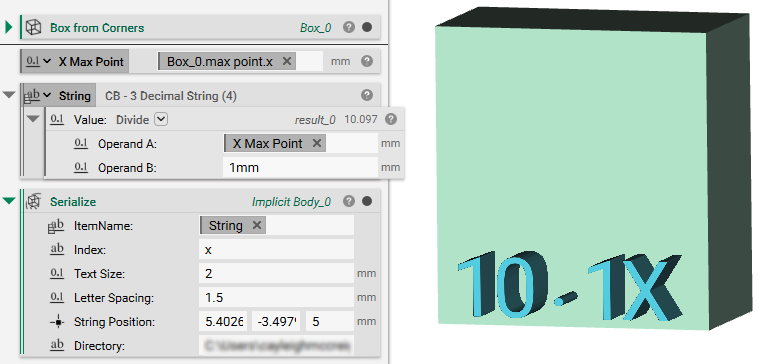Viewport: 773px width, 364px height.
Task: Click the Letter Spacing input field
Action: point(276,297)
